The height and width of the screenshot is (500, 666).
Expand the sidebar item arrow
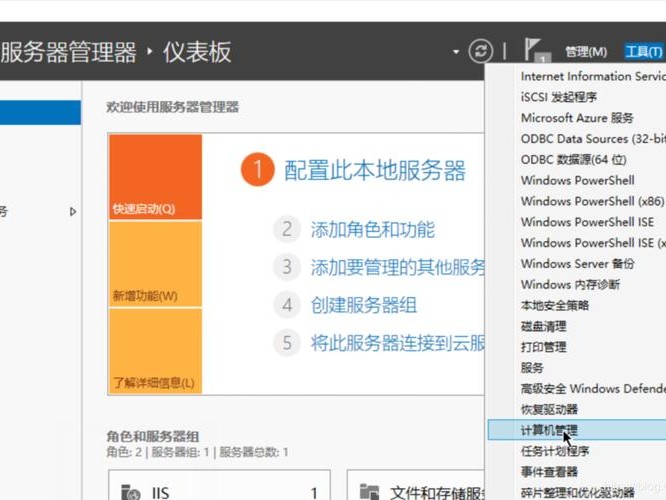coord(73,212)
